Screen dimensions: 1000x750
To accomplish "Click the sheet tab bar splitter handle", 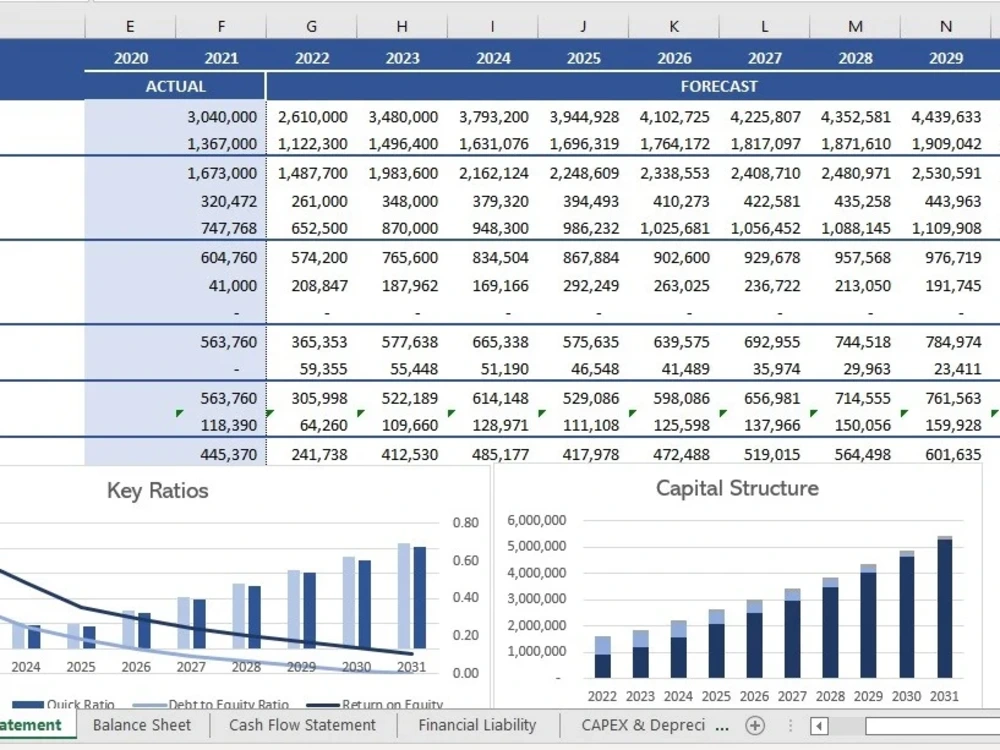I will pyautogui.click(x=790, y=726).
